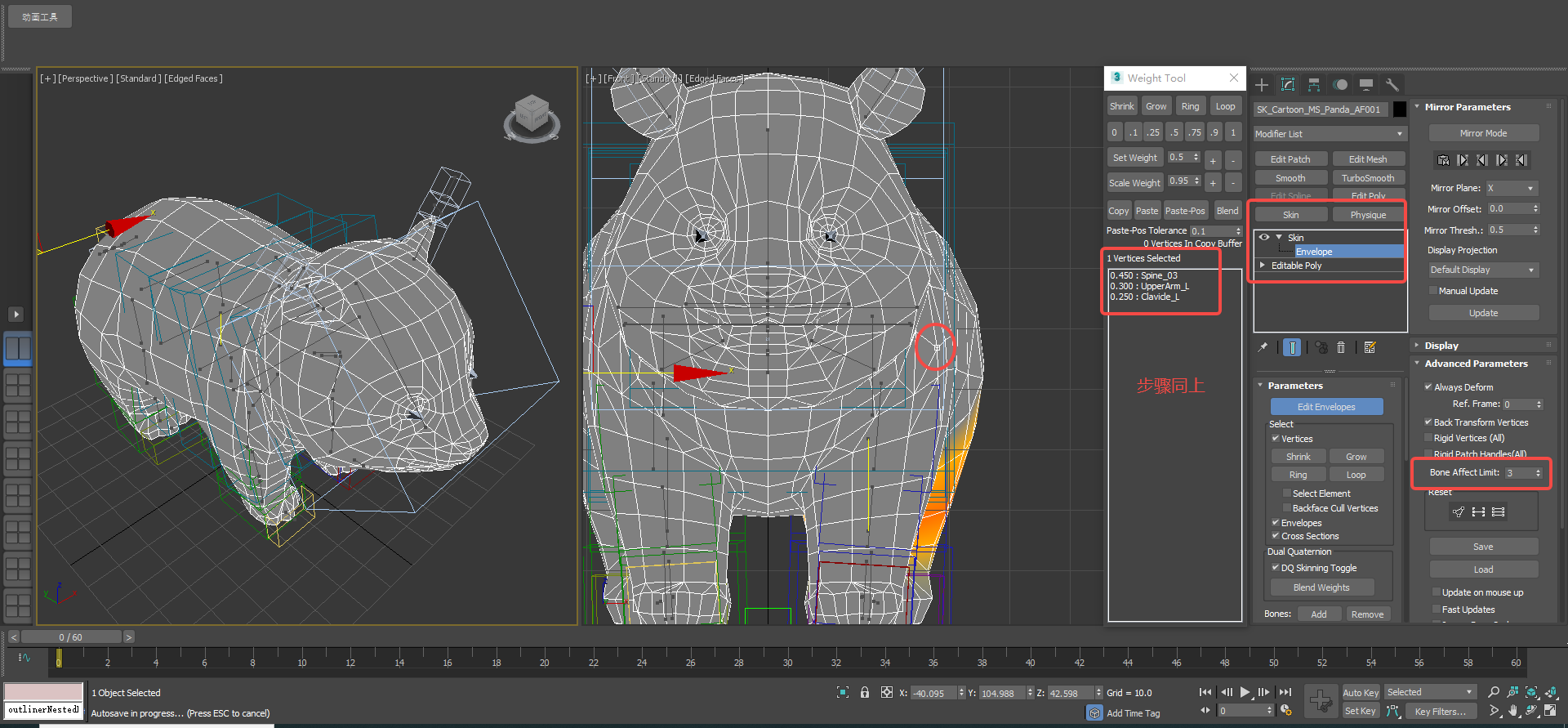
Task: Toggle Cross Sections checkbox
Action: click(x=1276, y=536)
